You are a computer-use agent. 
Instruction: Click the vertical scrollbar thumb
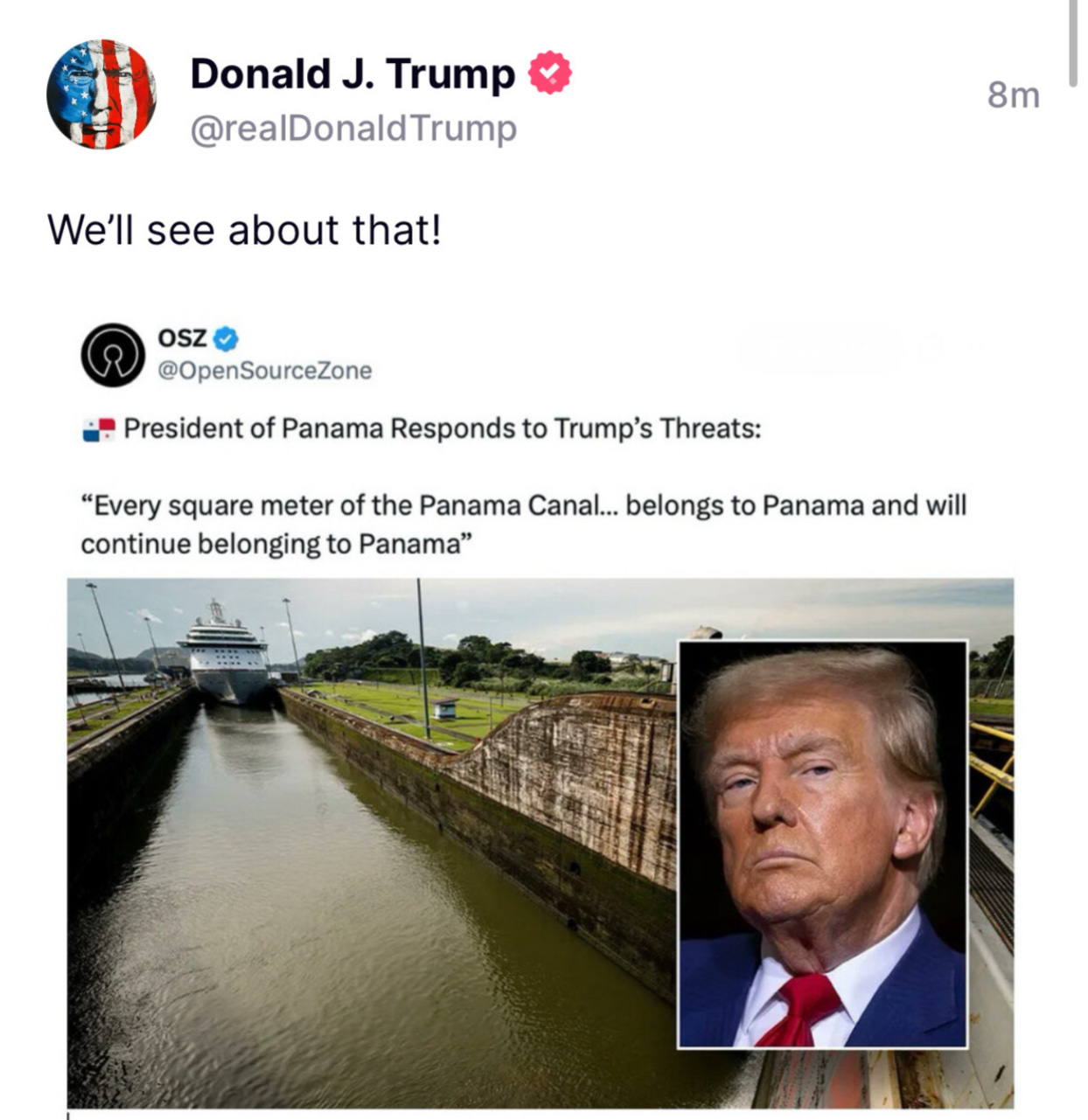1073,42
